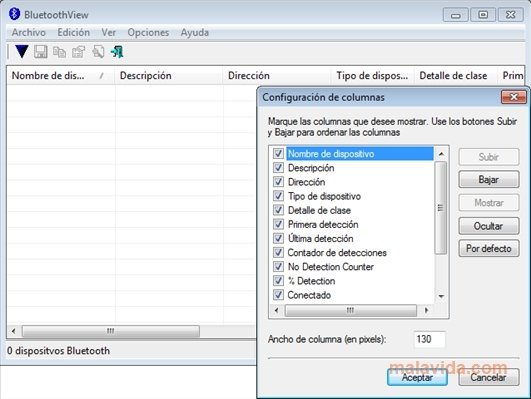Click the Copy selected items toolbar icon

coord(60,52)
